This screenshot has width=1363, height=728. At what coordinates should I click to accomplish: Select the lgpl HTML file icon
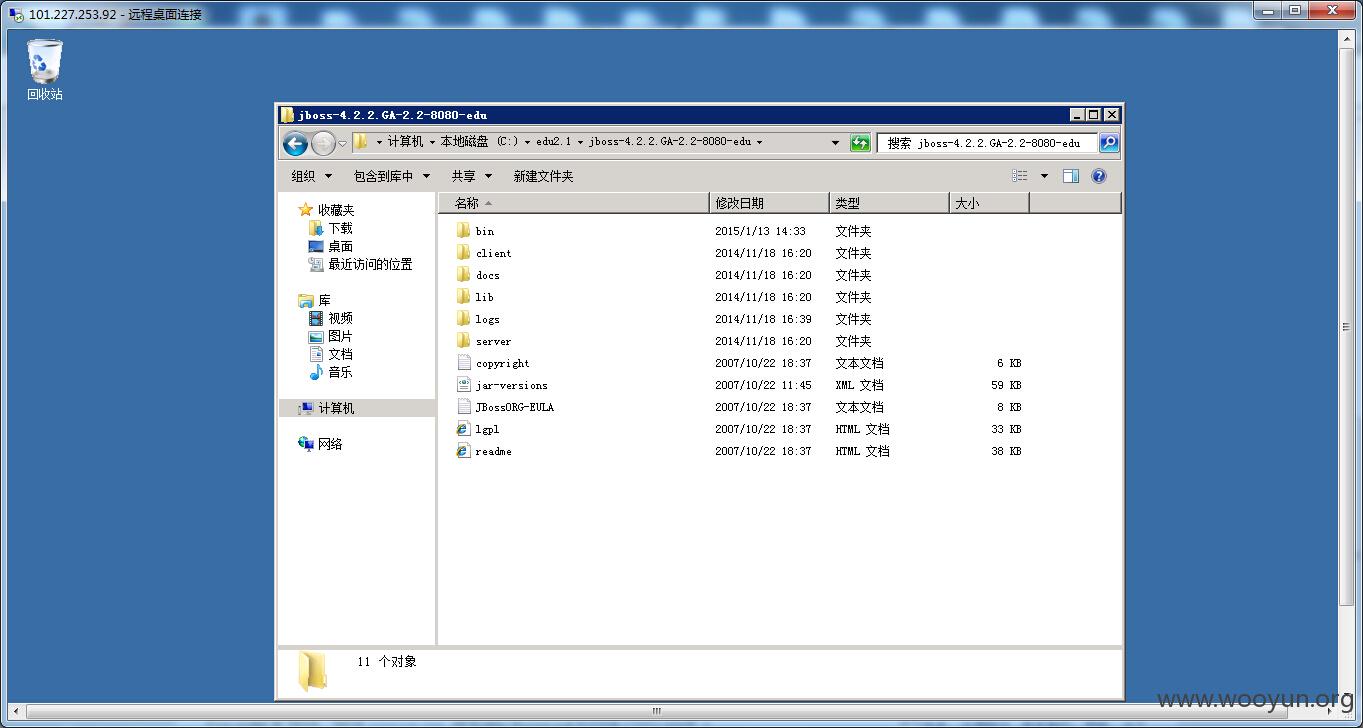463,429
